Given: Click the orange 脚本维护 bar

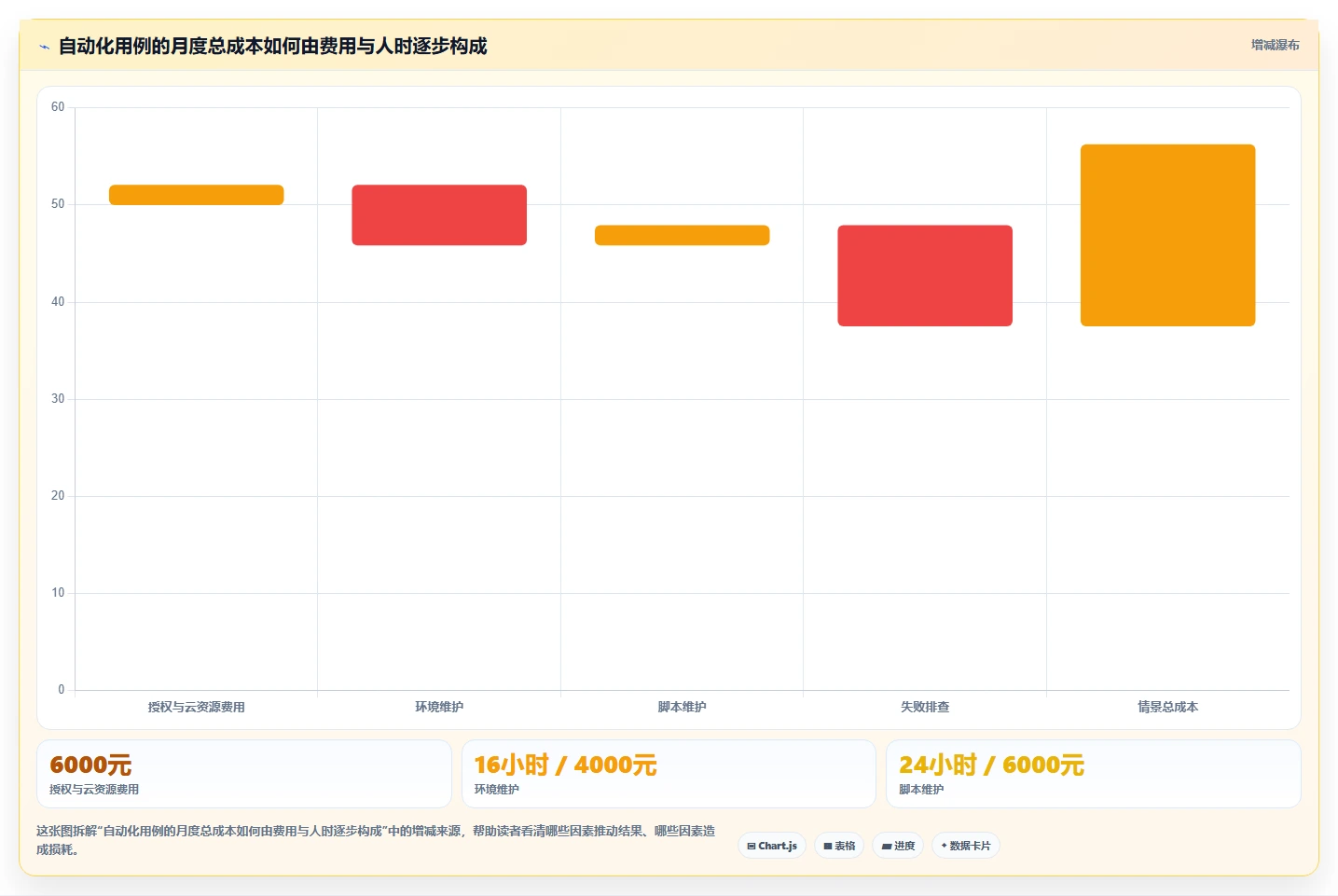Looking at the screenshot, I should coord(683,235).
